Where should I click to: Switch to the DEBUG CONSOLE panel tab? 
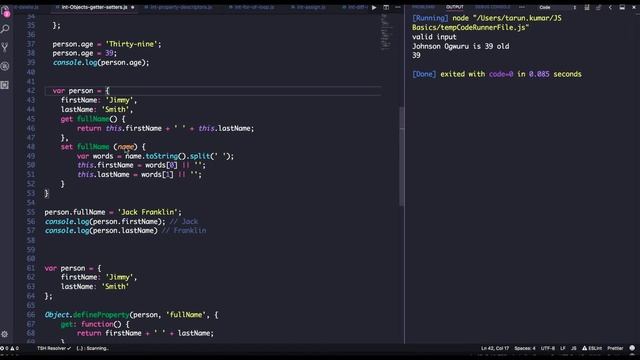[x=493, y=7]
